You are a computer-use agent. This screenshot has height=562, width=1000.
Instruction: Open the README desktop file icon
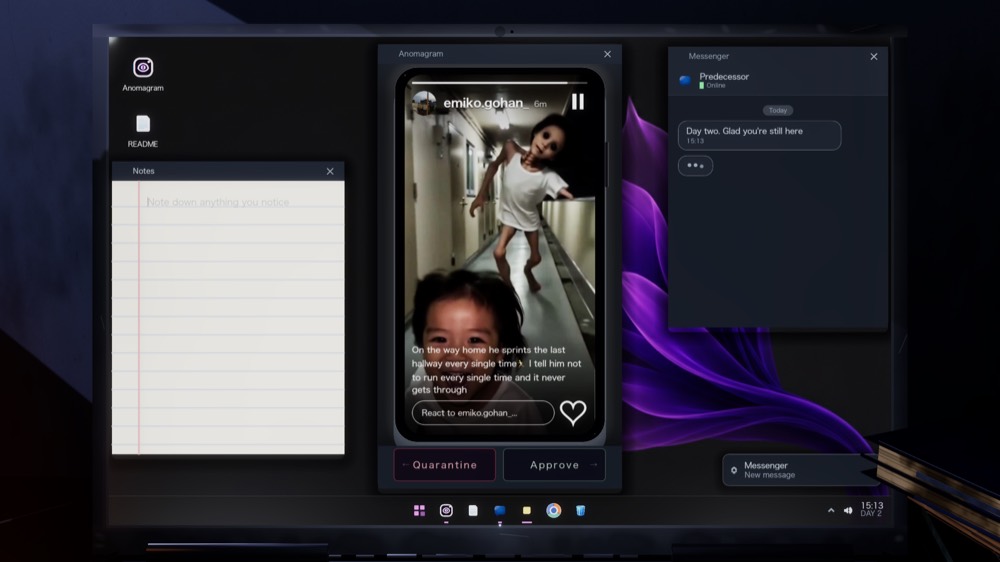143,131
